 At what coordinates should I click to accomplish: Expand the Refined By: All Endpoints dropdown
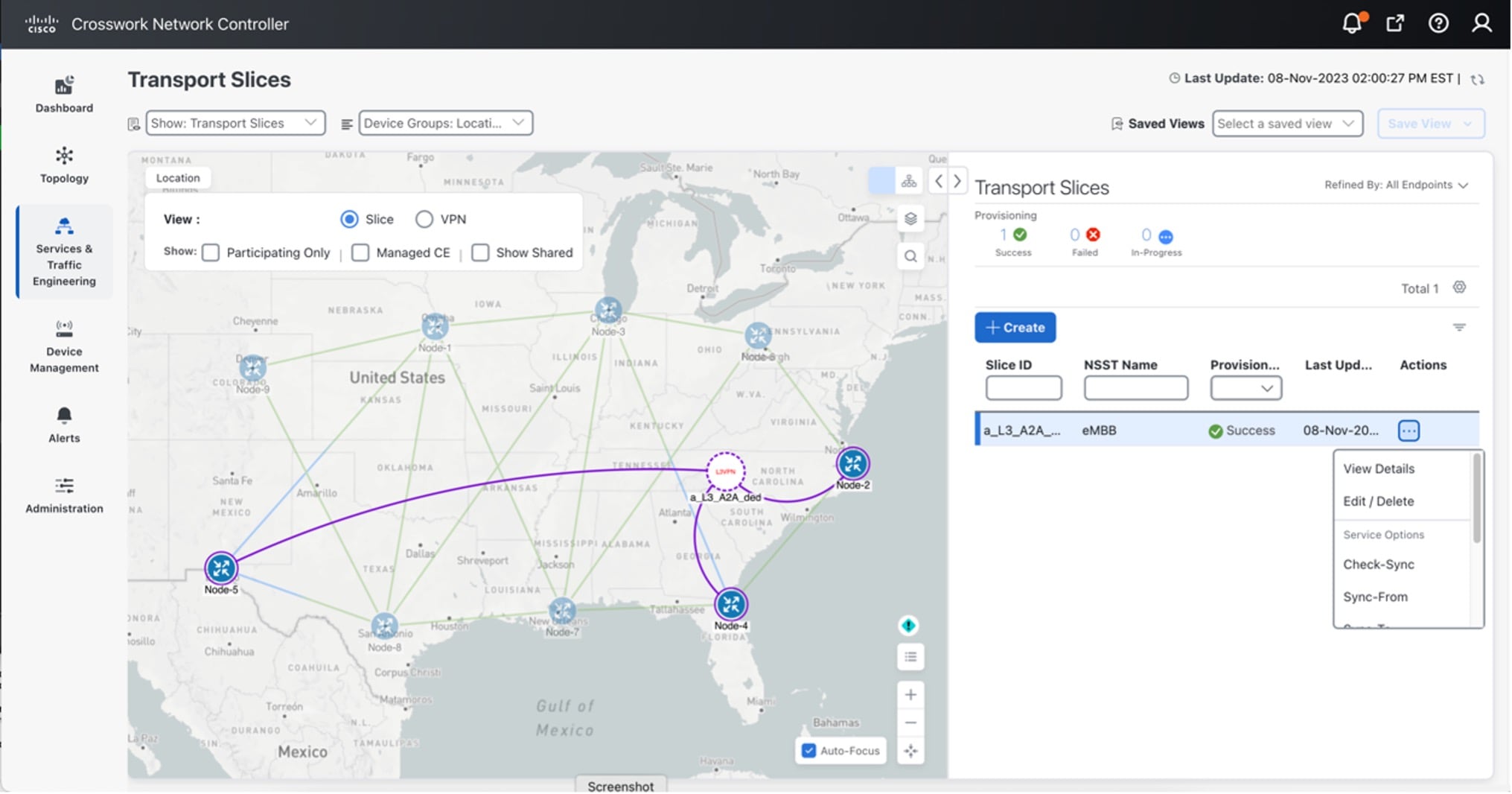[x=1396, y=185]
